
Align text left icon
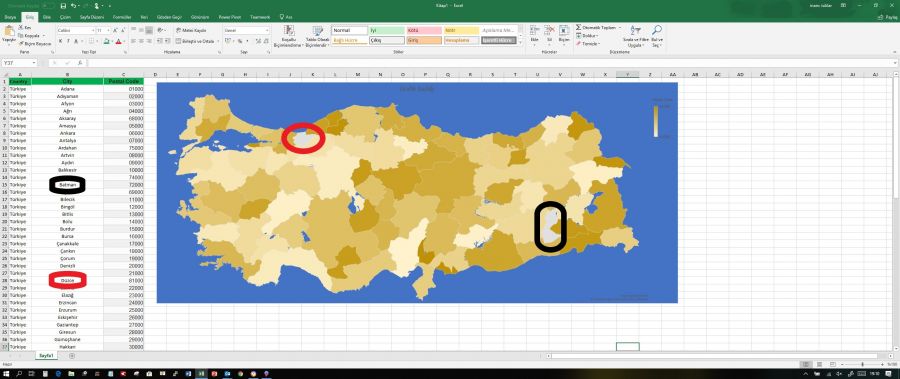133,41
